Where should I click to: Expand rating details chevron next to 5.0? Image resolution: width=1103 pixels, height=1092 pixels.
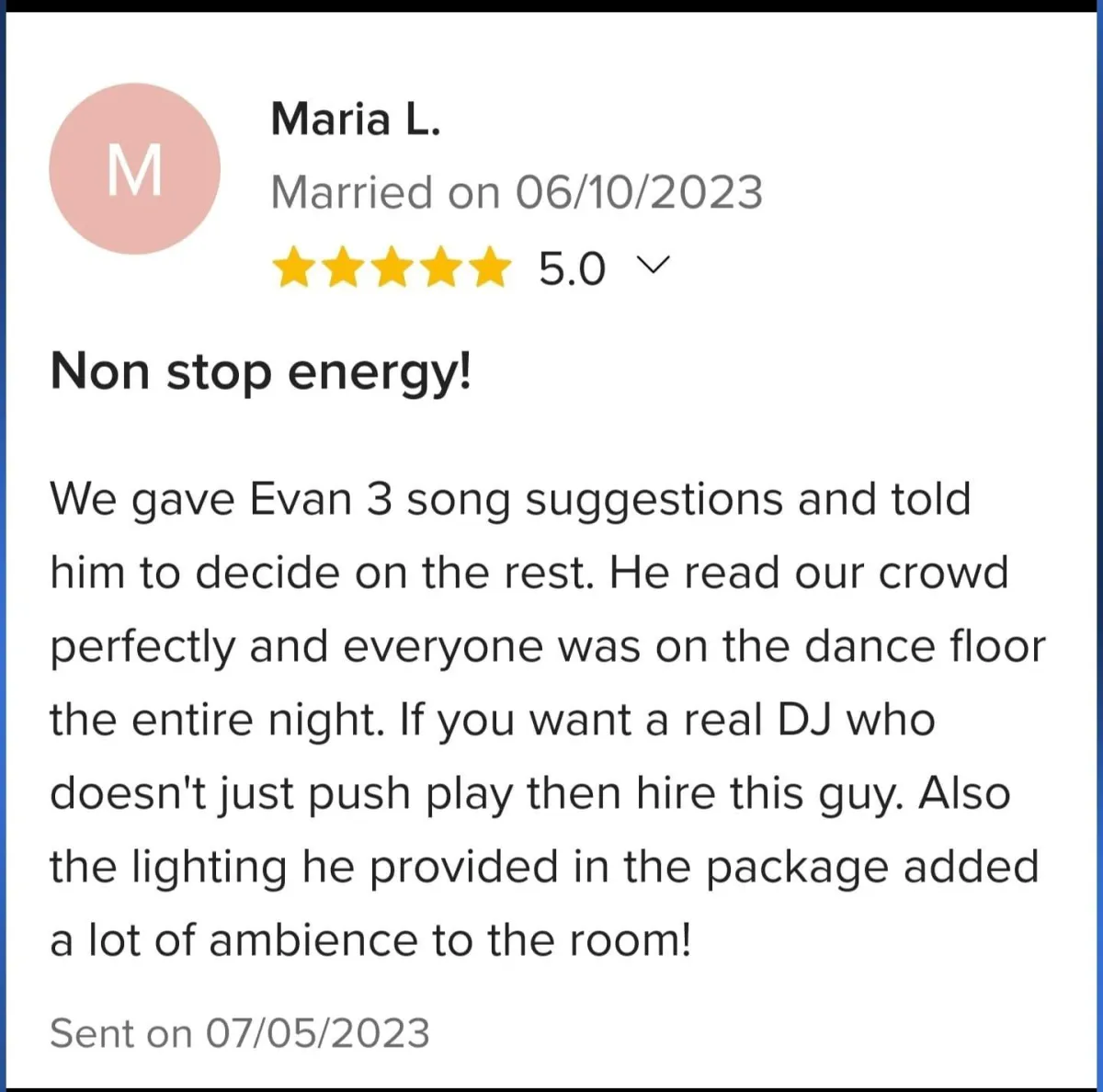point(654,266)
